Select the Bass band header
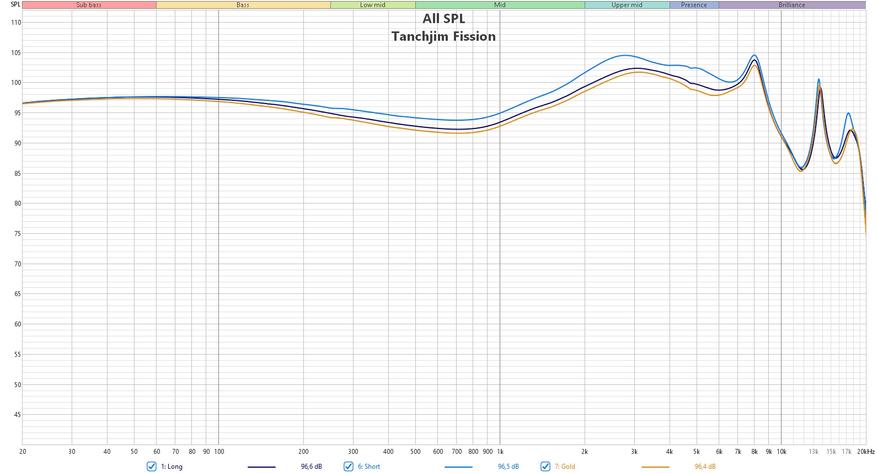 click(x=243, y=5)
